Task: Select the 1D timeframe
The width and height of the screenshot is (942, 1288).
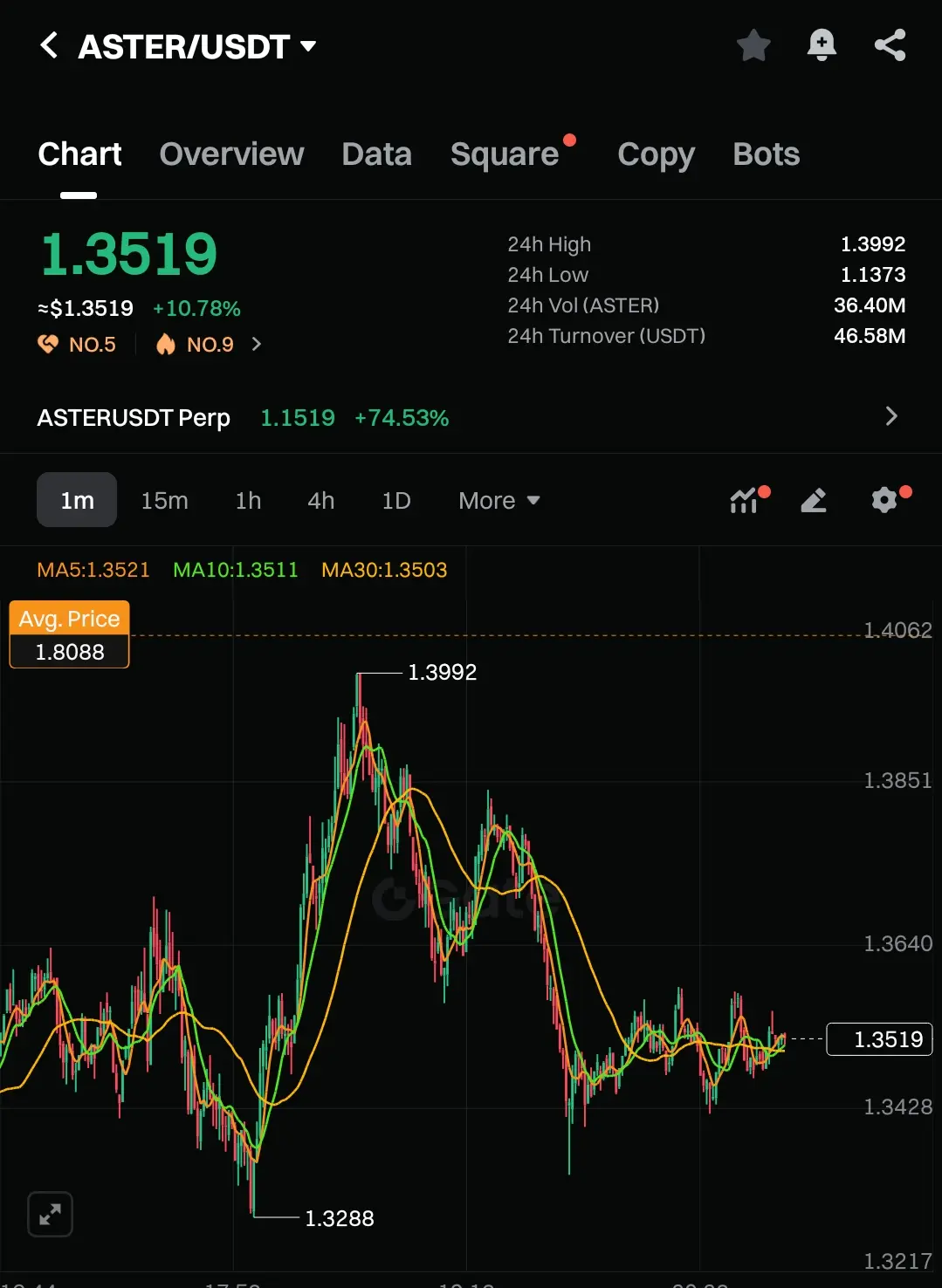Action: 395,501
